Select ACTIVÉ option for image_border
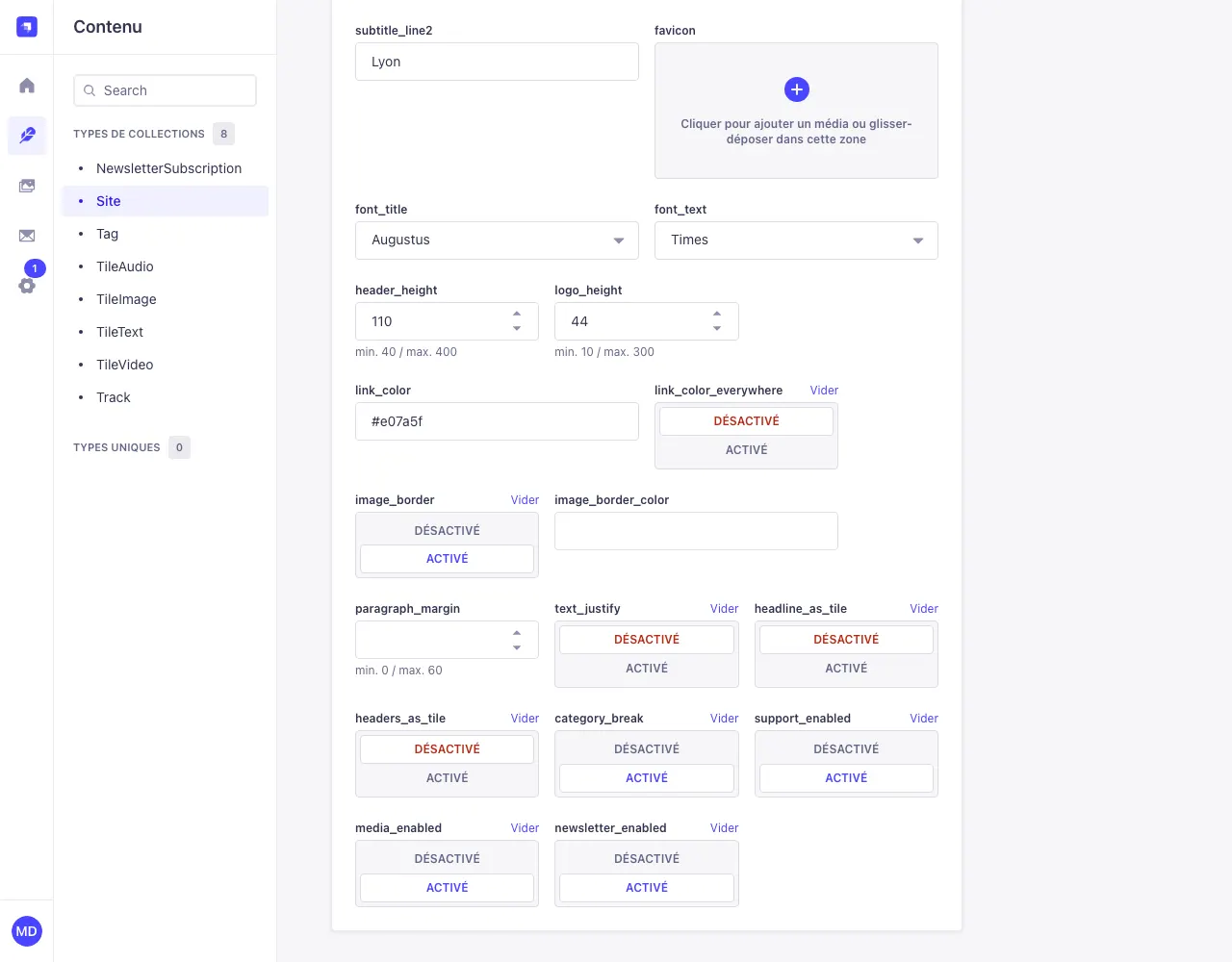 (447, 559)
